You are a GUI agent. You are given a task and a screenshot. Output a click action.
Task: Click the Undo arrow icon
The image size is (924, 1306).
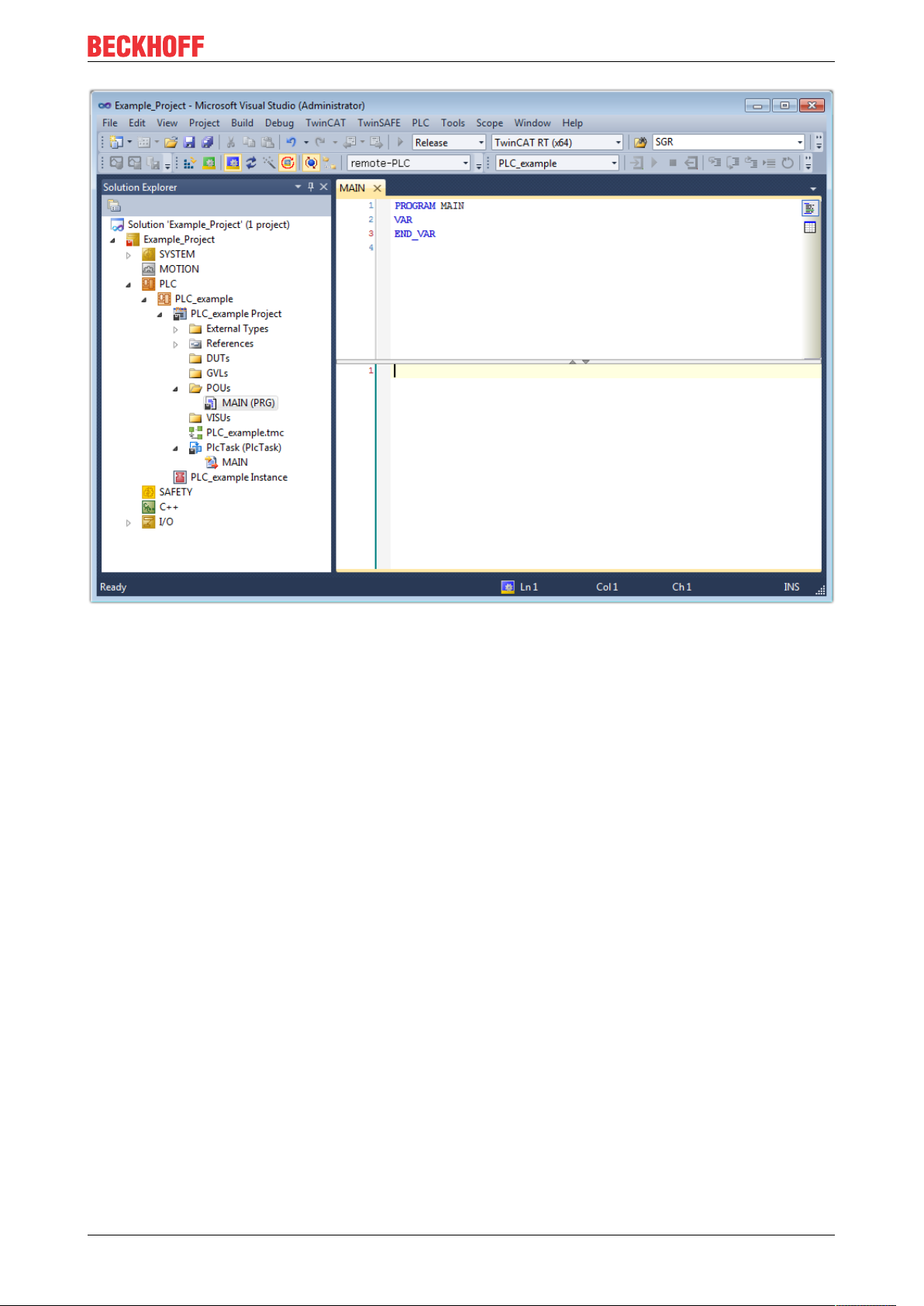pos(291,143)
